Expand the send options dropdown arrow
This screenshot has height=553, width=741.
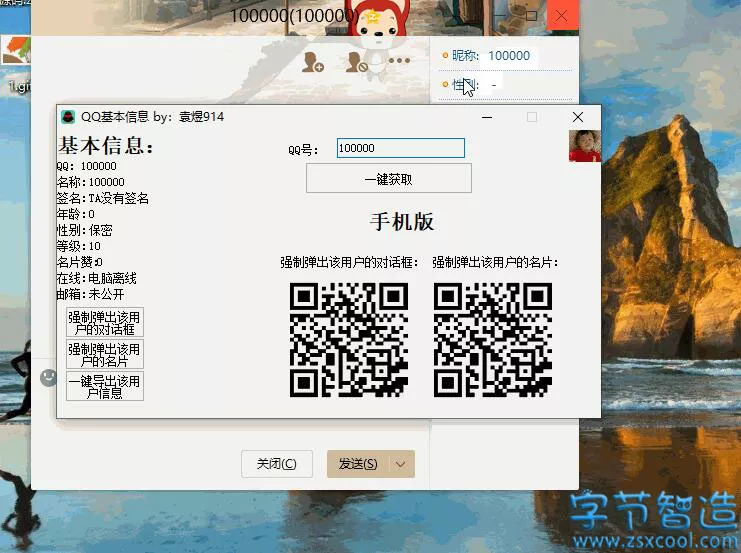click(401, 464)
